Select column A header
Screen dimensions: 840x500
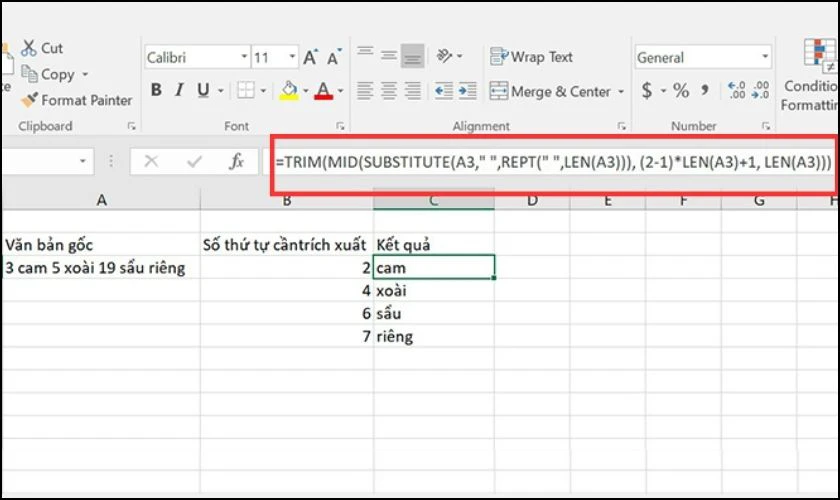[101, 200]
